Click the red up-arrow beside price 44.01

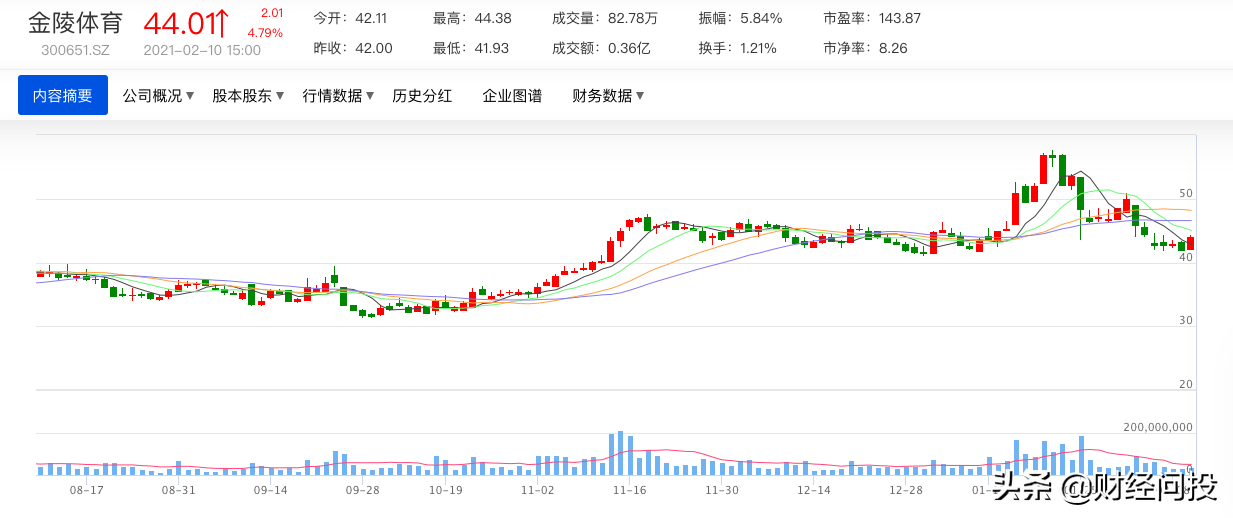(222, 21)
